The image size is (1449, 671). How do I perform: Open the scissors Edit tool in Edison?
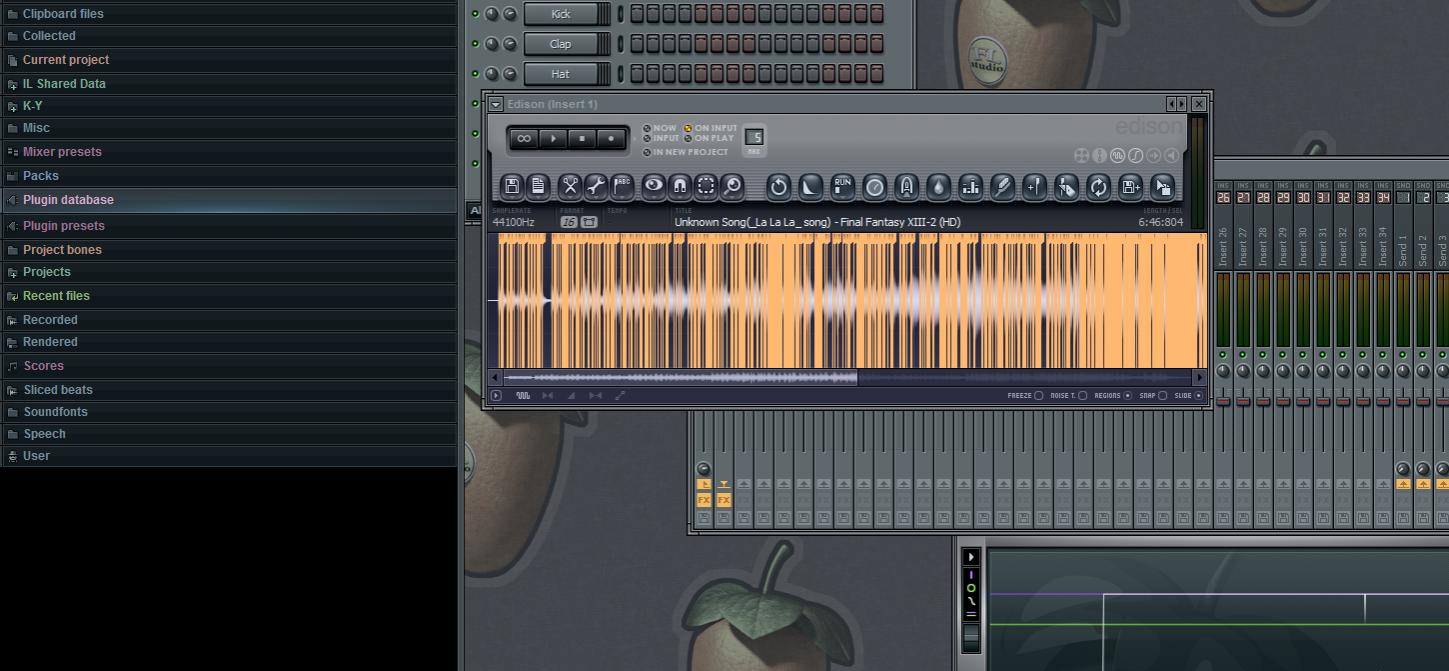[570, 186]
